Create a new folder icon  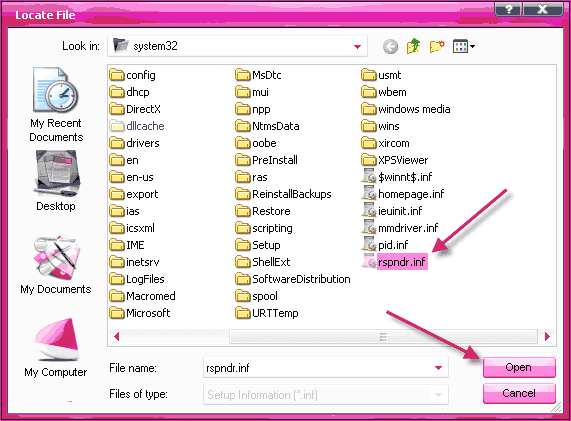click(437, 46)
